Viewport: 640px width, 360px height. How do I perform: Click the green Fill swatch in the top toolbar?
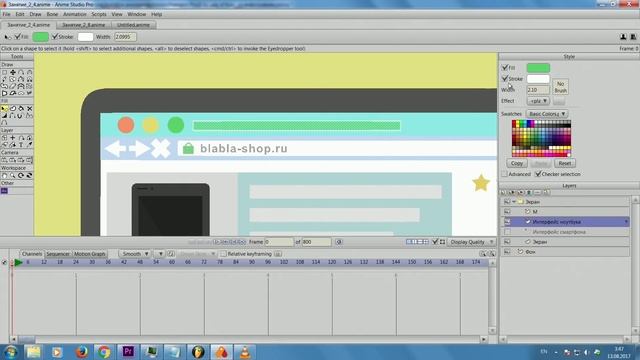tap(40, 37)
